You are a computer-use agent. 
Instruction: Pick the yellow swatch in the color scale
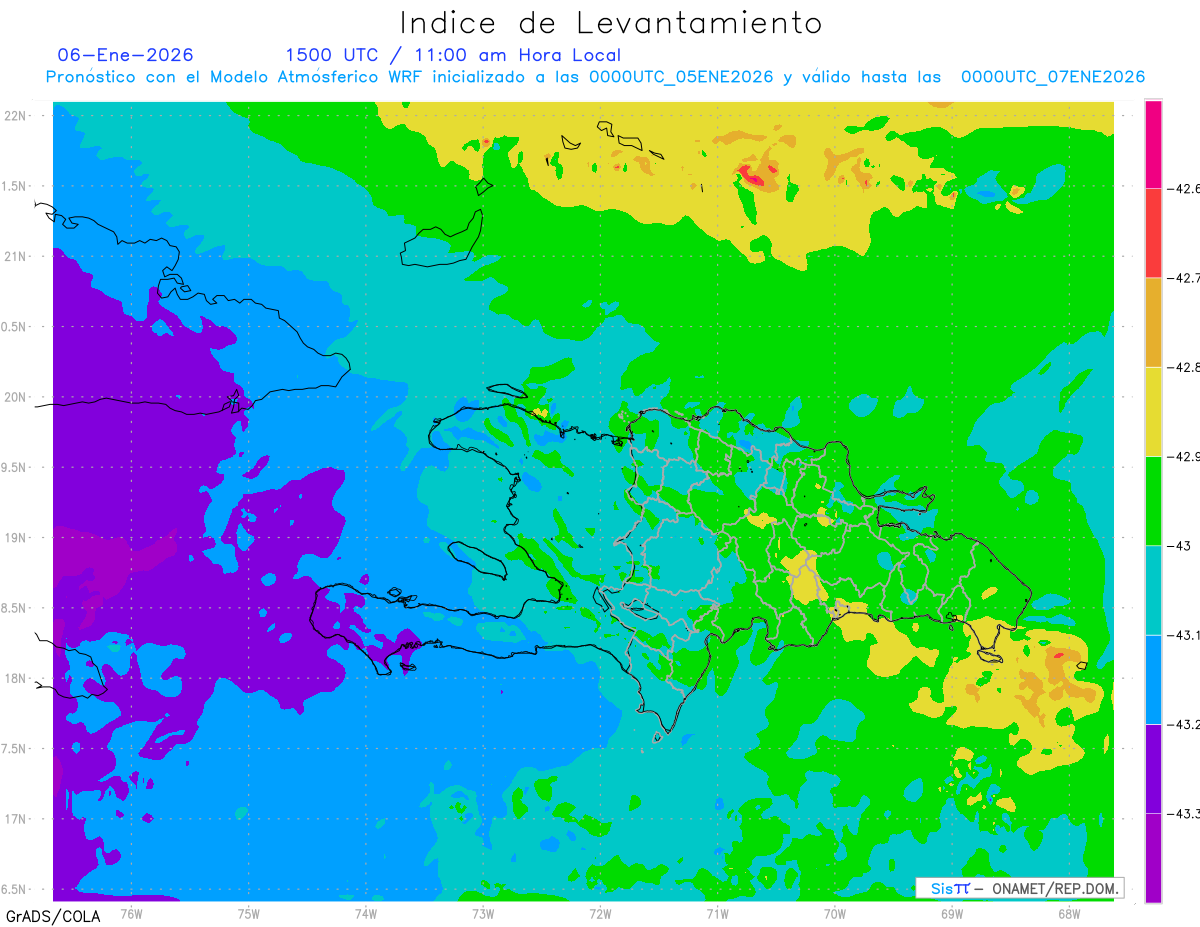point(1153,411)
